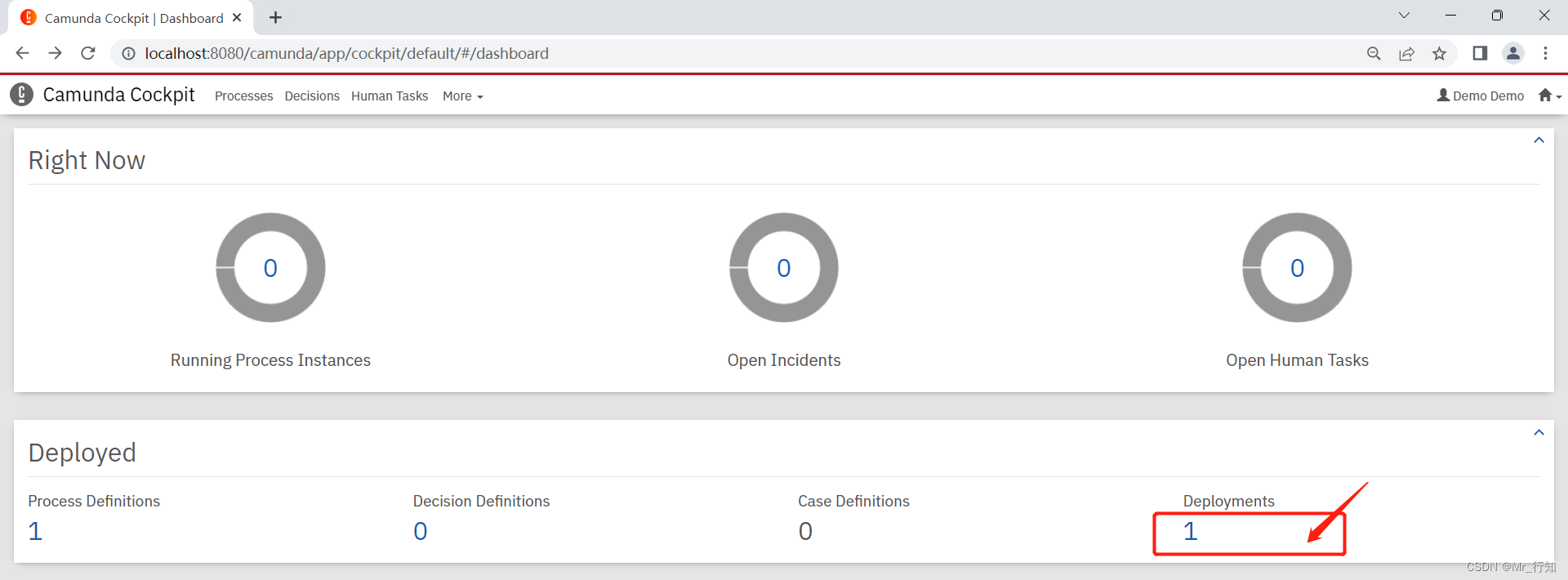Screen dimensions: 1568x580
Task: Go back using browser back arrow
Action: pyautogui.click(x=22, y=53)
